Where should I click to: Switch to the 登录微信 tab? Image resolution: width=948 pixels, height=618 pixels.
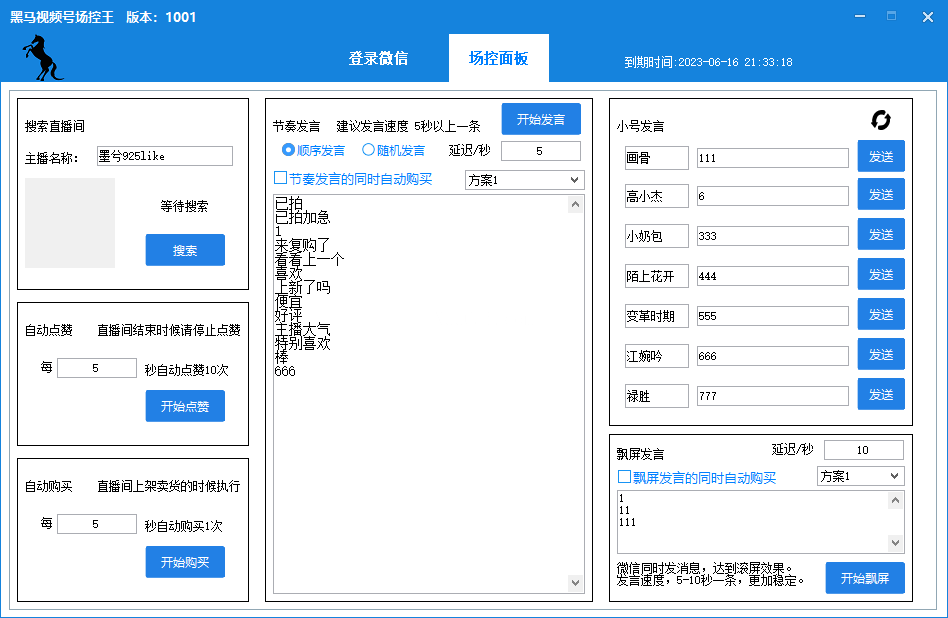378,58
